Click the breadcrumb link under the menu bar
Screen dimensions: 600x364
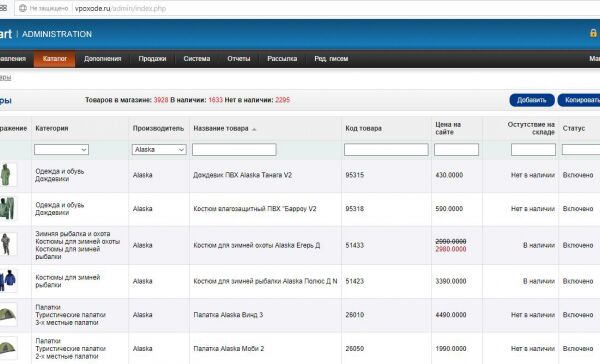5,77
